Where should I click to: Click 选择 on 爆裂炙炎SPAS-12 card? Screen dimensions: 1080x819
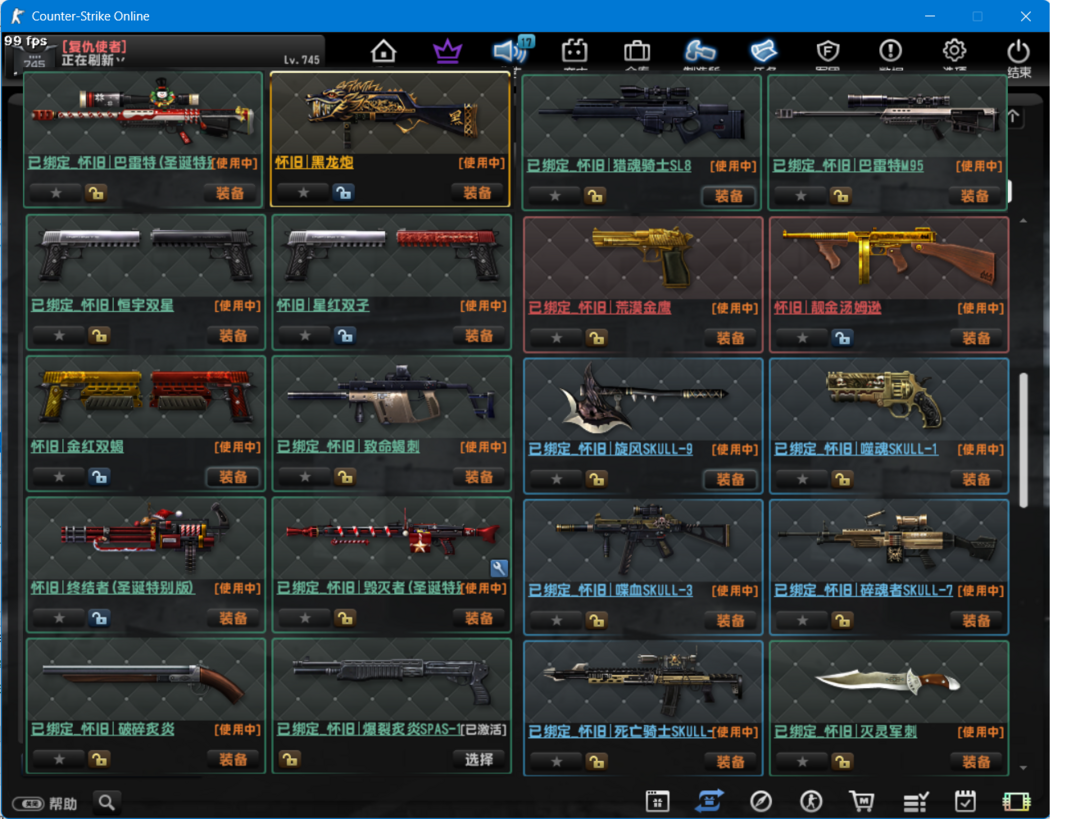coord(479,760)
